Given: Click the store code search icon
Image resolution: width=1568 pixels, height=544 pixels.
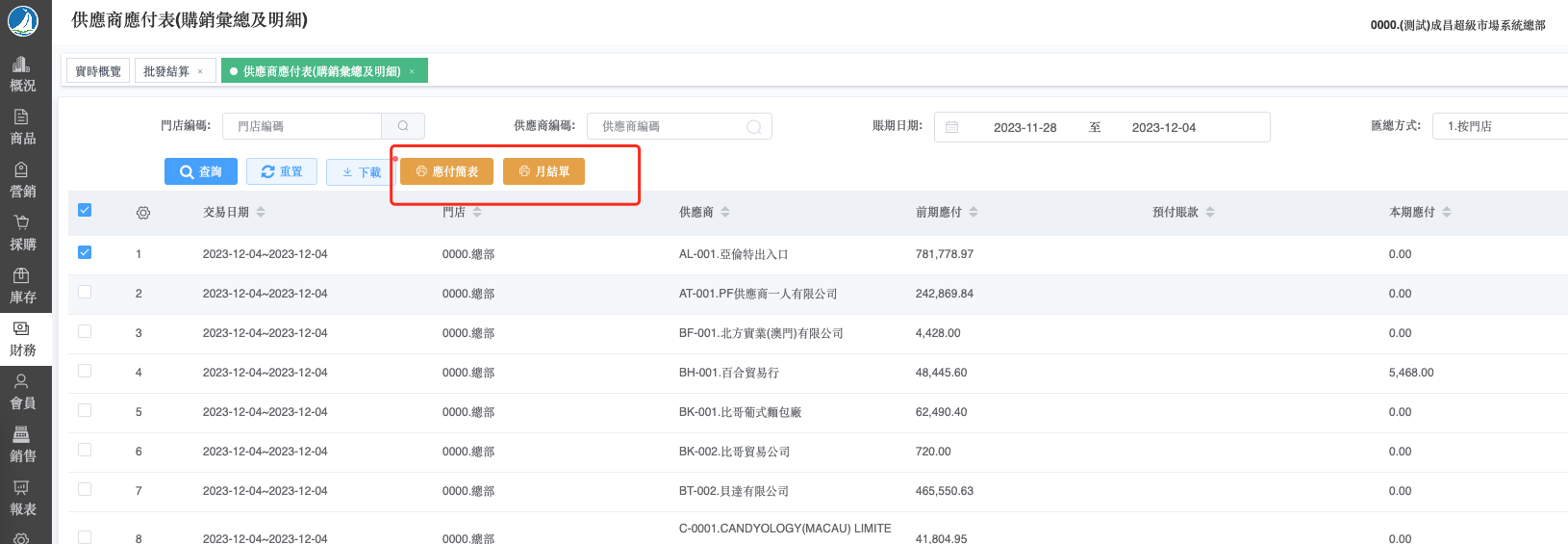Looking at the screenshot, I should pos(403,126).
